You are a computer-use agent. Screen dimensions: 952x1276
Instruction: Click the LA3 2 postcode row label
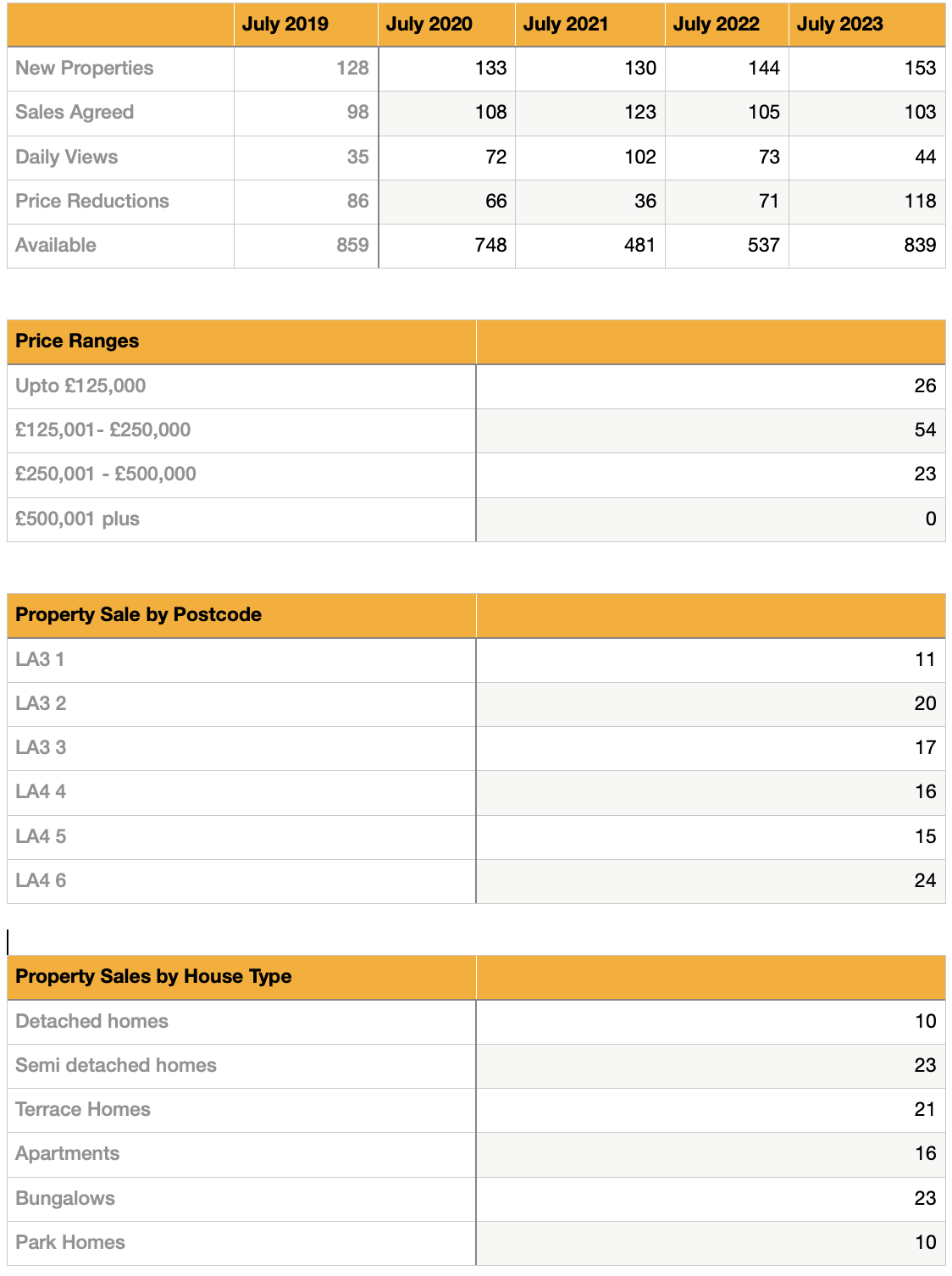pyautogui.click(x=41, y=704)
